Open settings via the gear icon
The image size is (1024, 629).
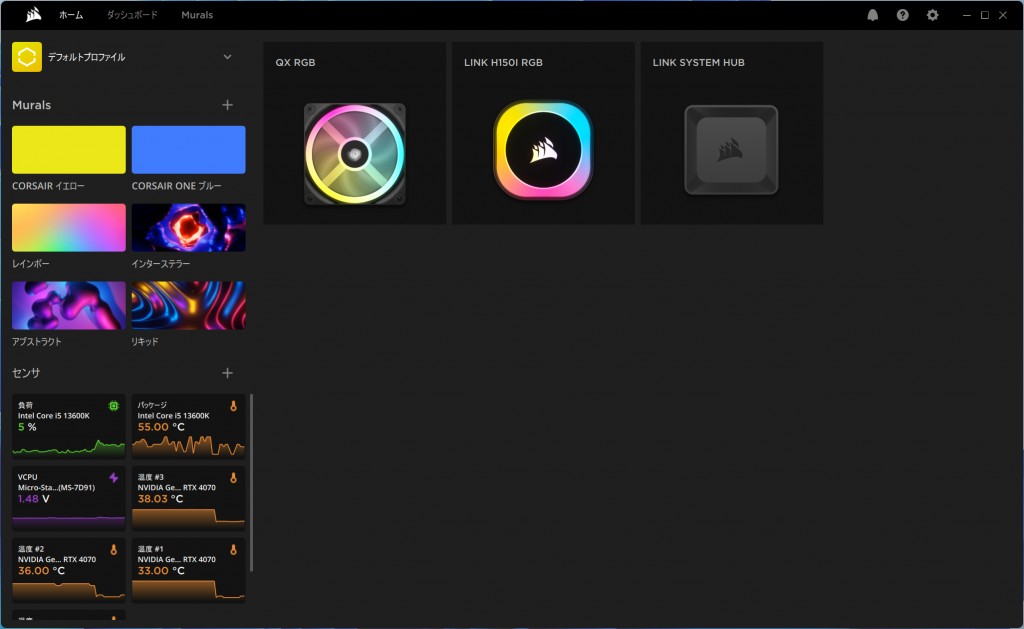(x=933, y=15)
